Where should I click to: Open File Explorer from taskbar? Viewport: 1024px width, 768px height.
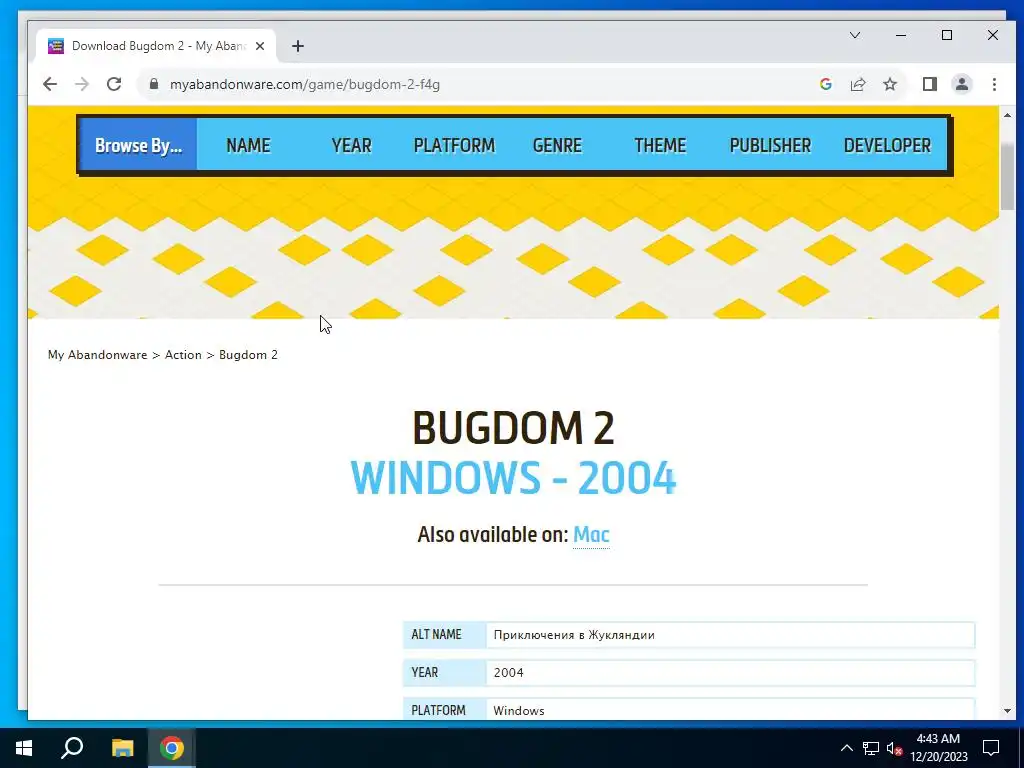click(122, 748)
